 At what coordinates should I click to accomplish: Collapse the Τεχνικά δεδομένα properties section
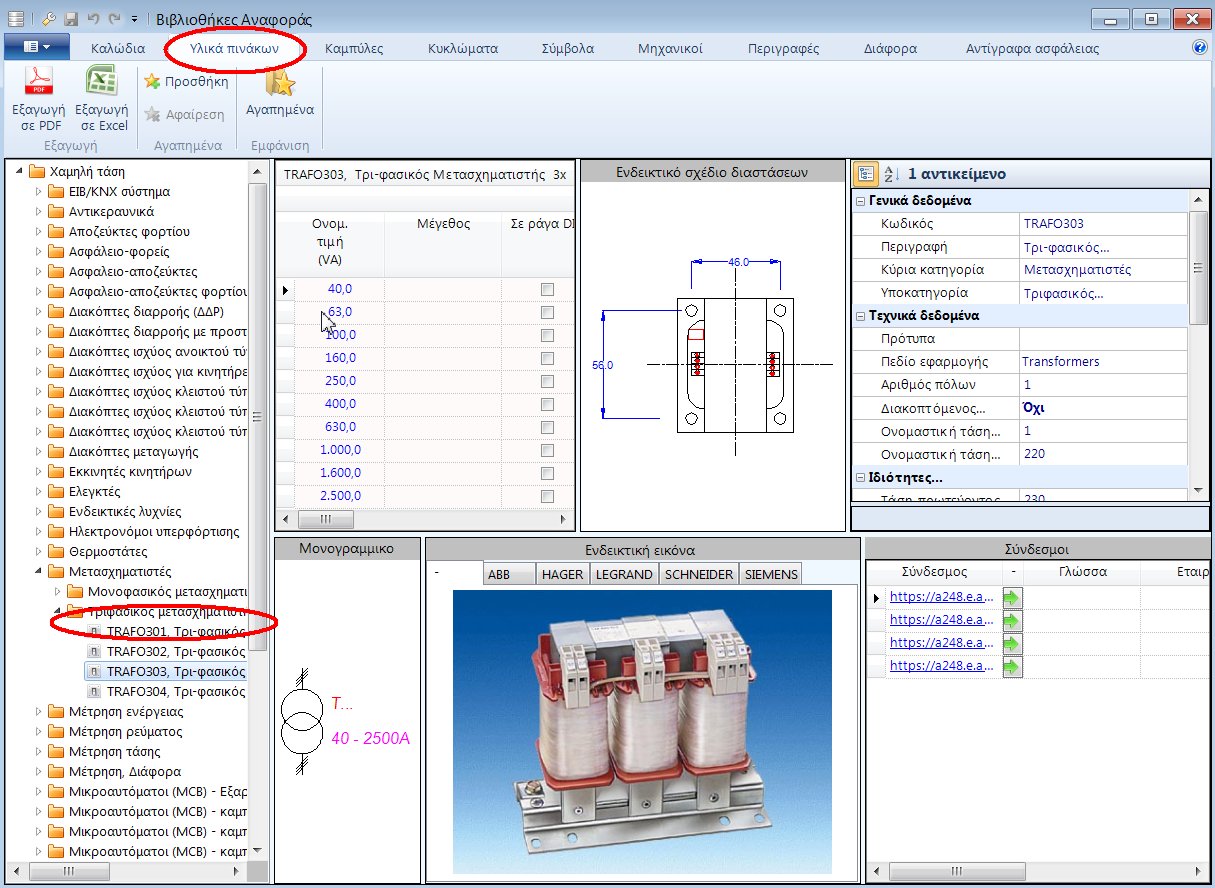tap(862, 315)
